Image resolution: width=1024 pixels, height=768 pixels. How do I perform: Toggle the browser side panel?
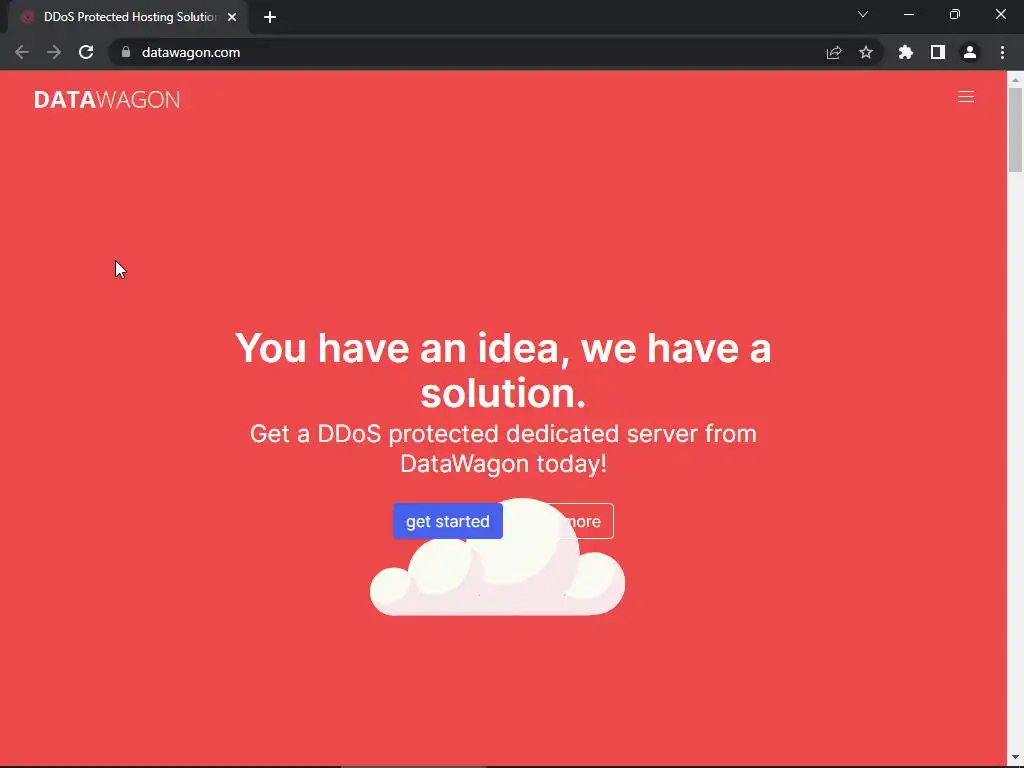[938, 52]
